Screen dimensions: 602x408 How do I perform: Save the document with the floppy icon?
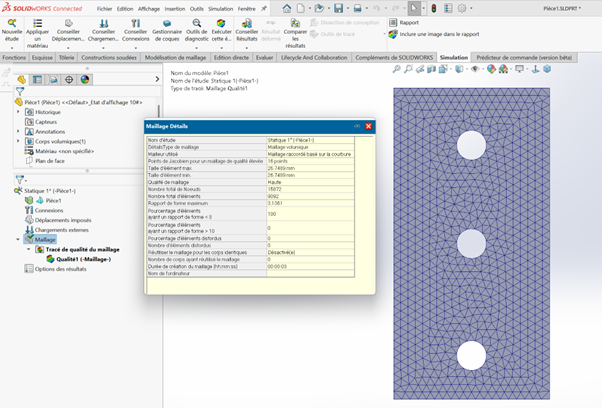338,8
